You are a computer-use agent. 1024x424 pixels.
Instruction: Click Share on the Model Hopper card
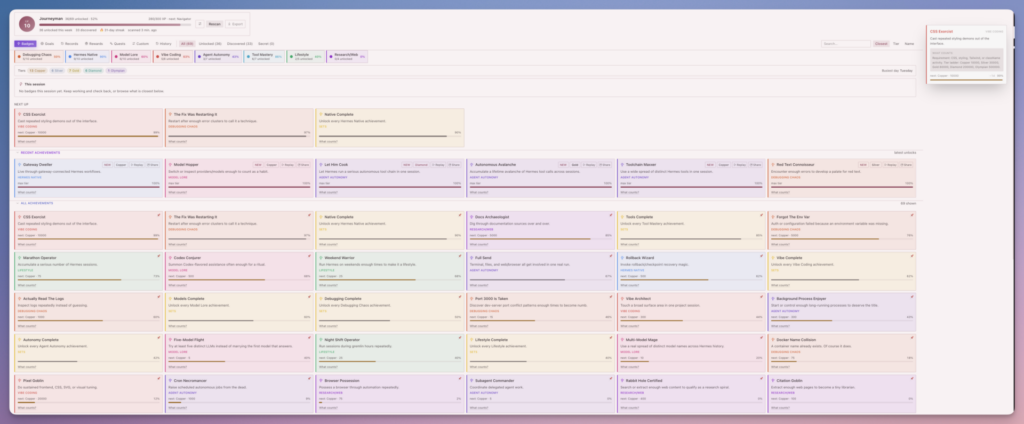pos(303,165)
